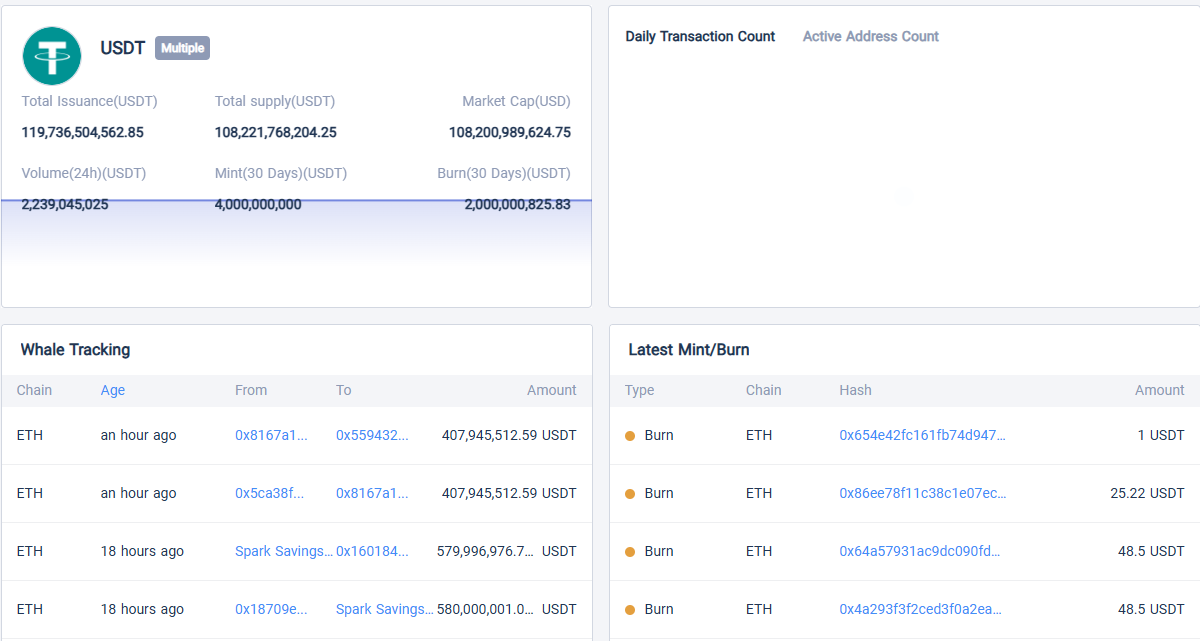Open From address 0x18709e link
The height and width of the screenshot is (641, 1200).
271,609
